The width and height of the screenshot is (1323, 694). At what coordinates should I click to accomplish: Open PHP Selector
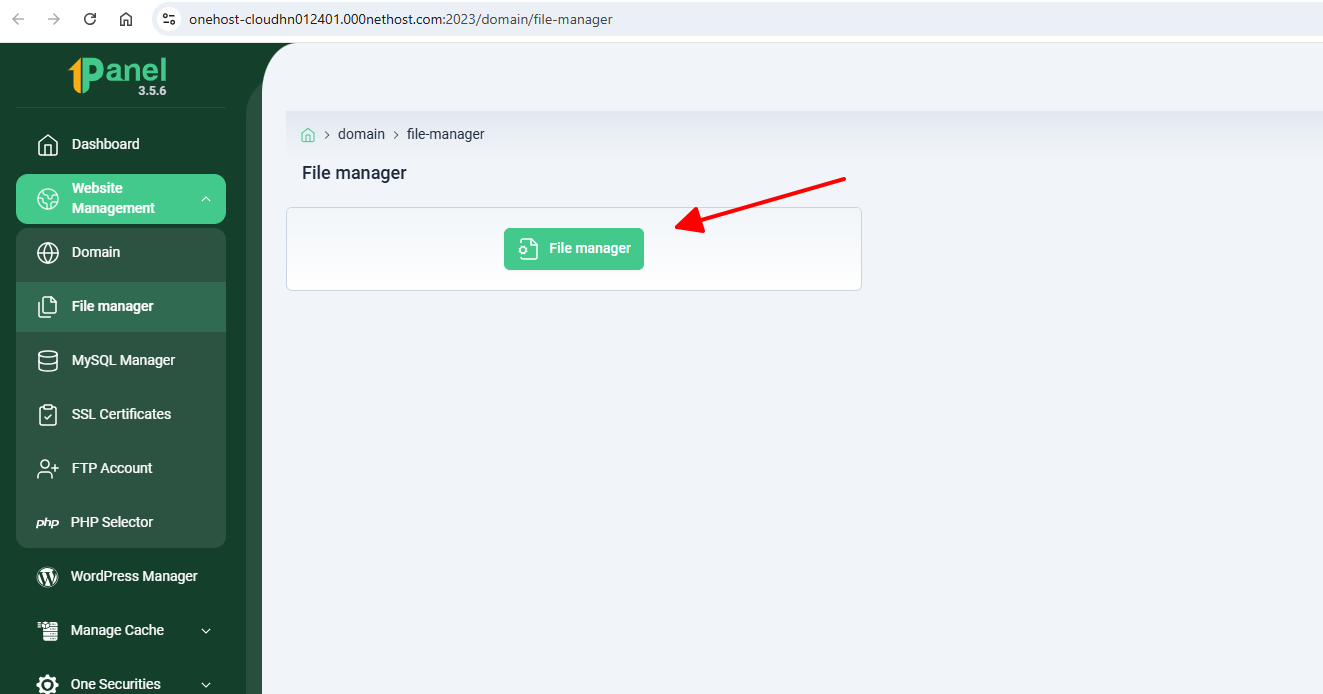point(121,522)
